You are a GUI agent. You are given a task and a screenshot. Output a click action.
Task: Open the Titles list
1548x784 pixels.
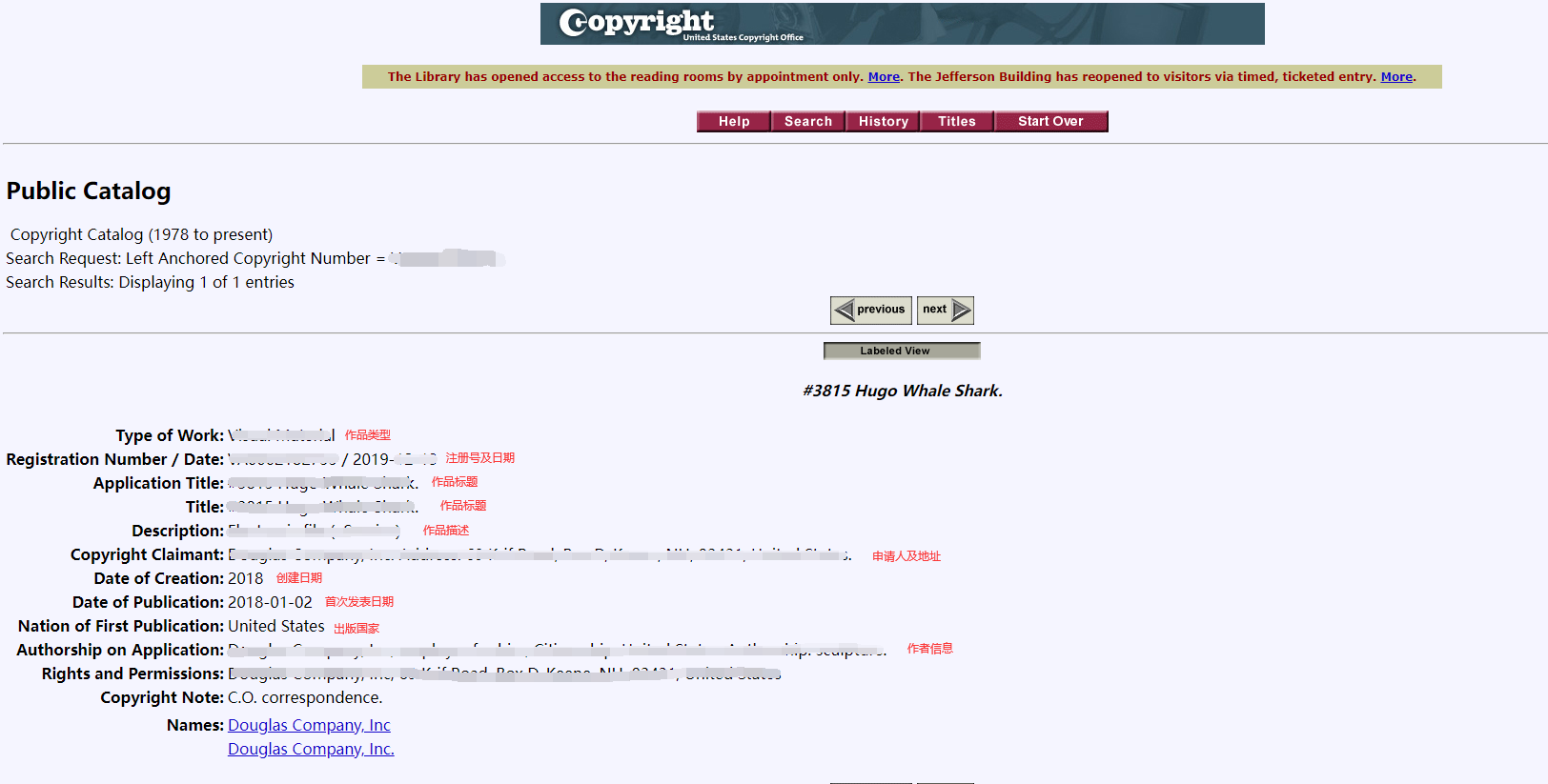point(957,122)
